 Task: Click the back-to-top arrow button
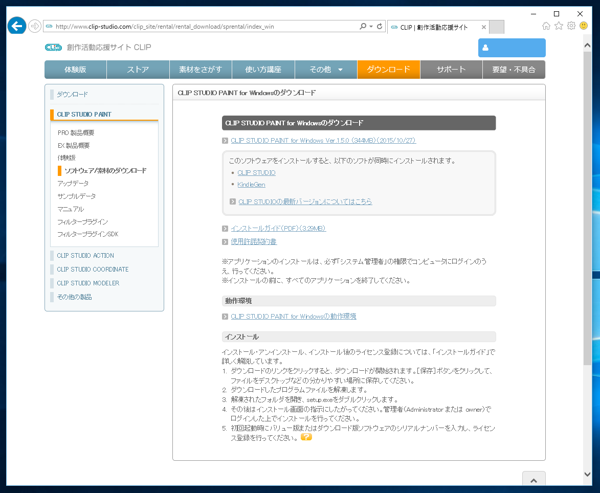pyautogui.click(x=534, y=480)
